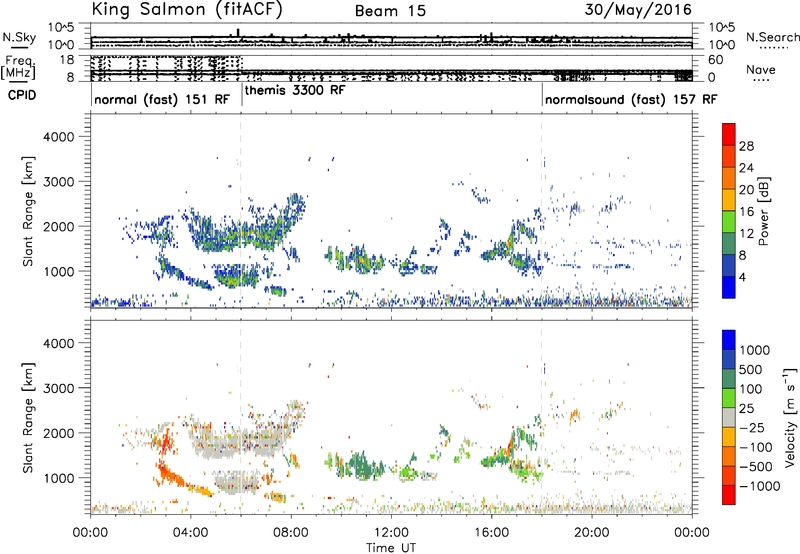This screenshot has width=800, height=554.
Task: Click the "500" tick on Velocity colorbar
Action: 751,370
